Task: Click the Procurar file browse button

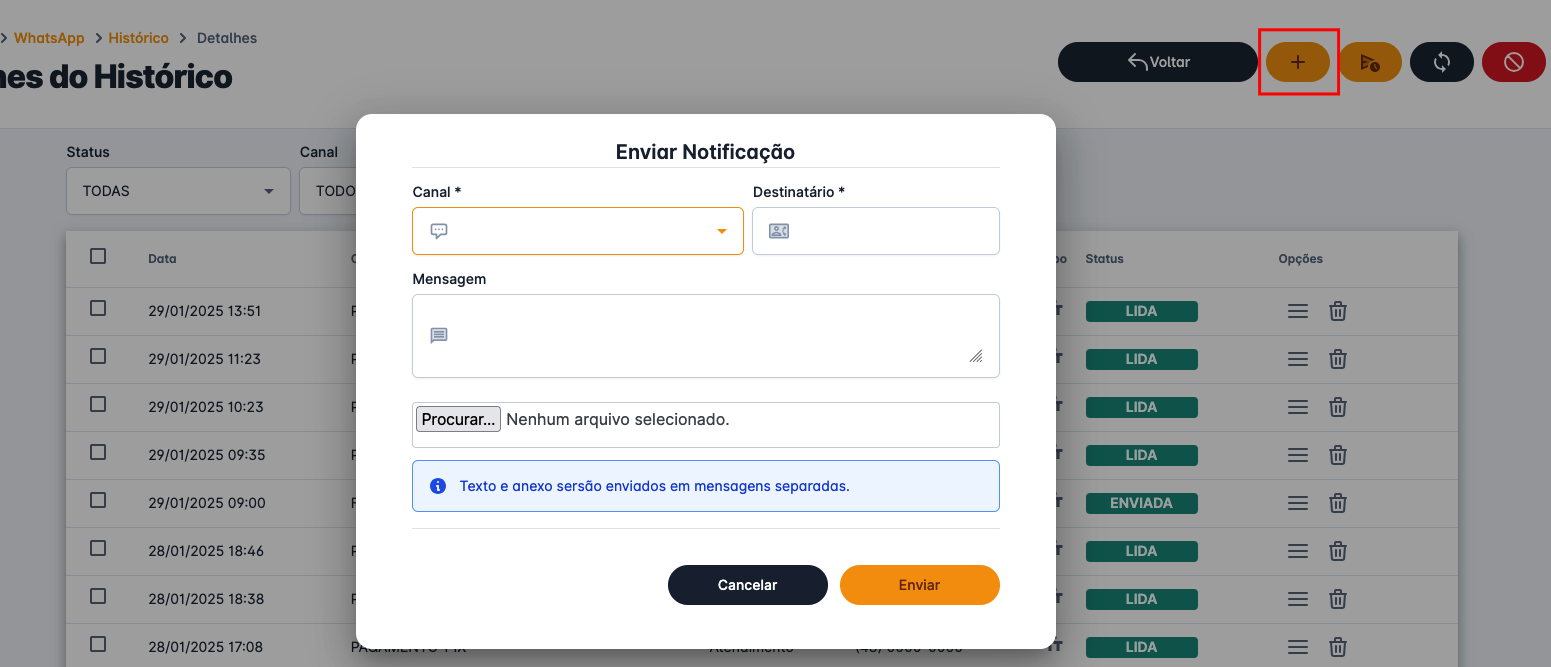Action: point(458,420)
